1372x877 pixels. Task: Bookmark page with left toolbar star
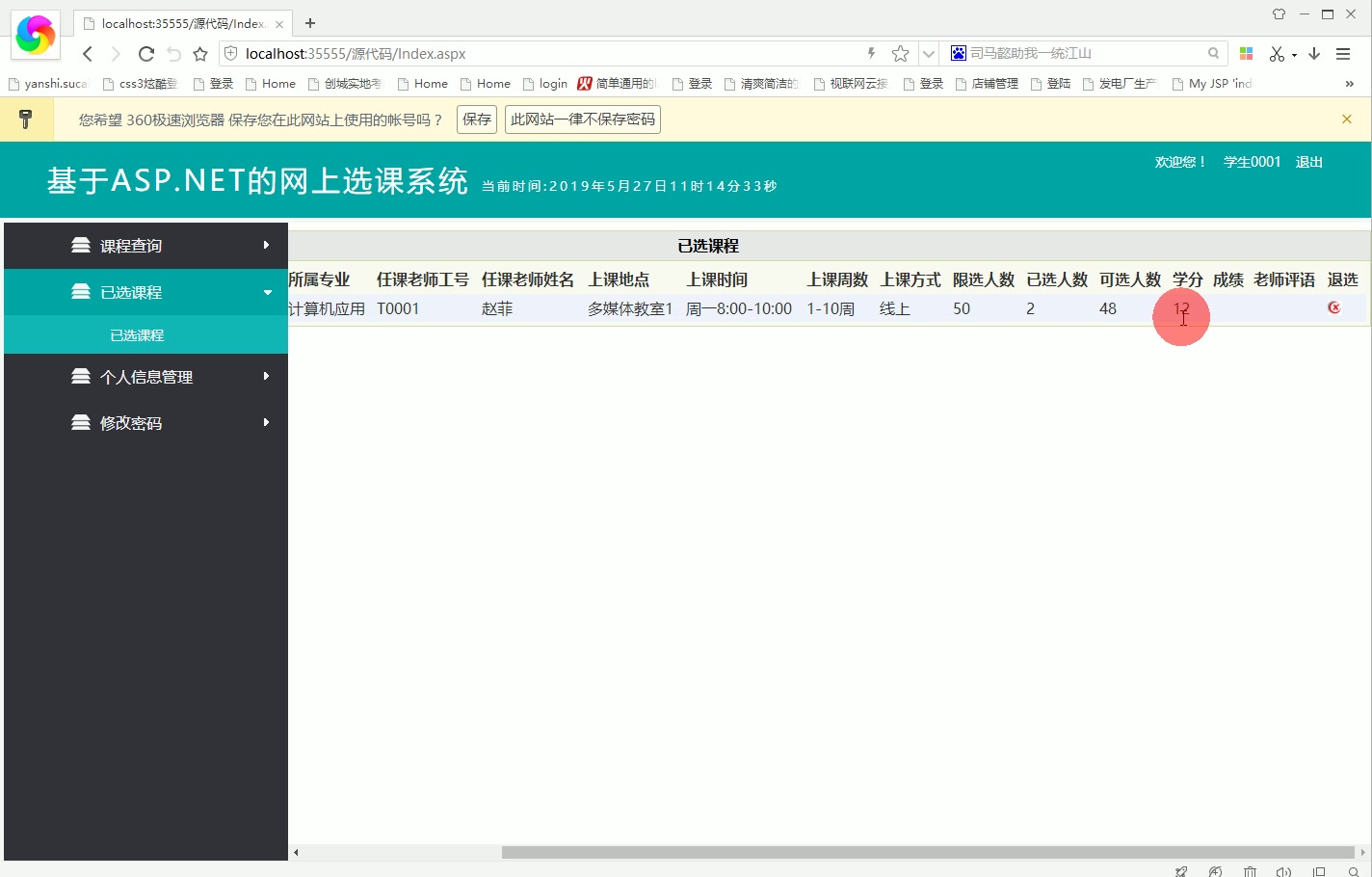click(x=200, y=54)
